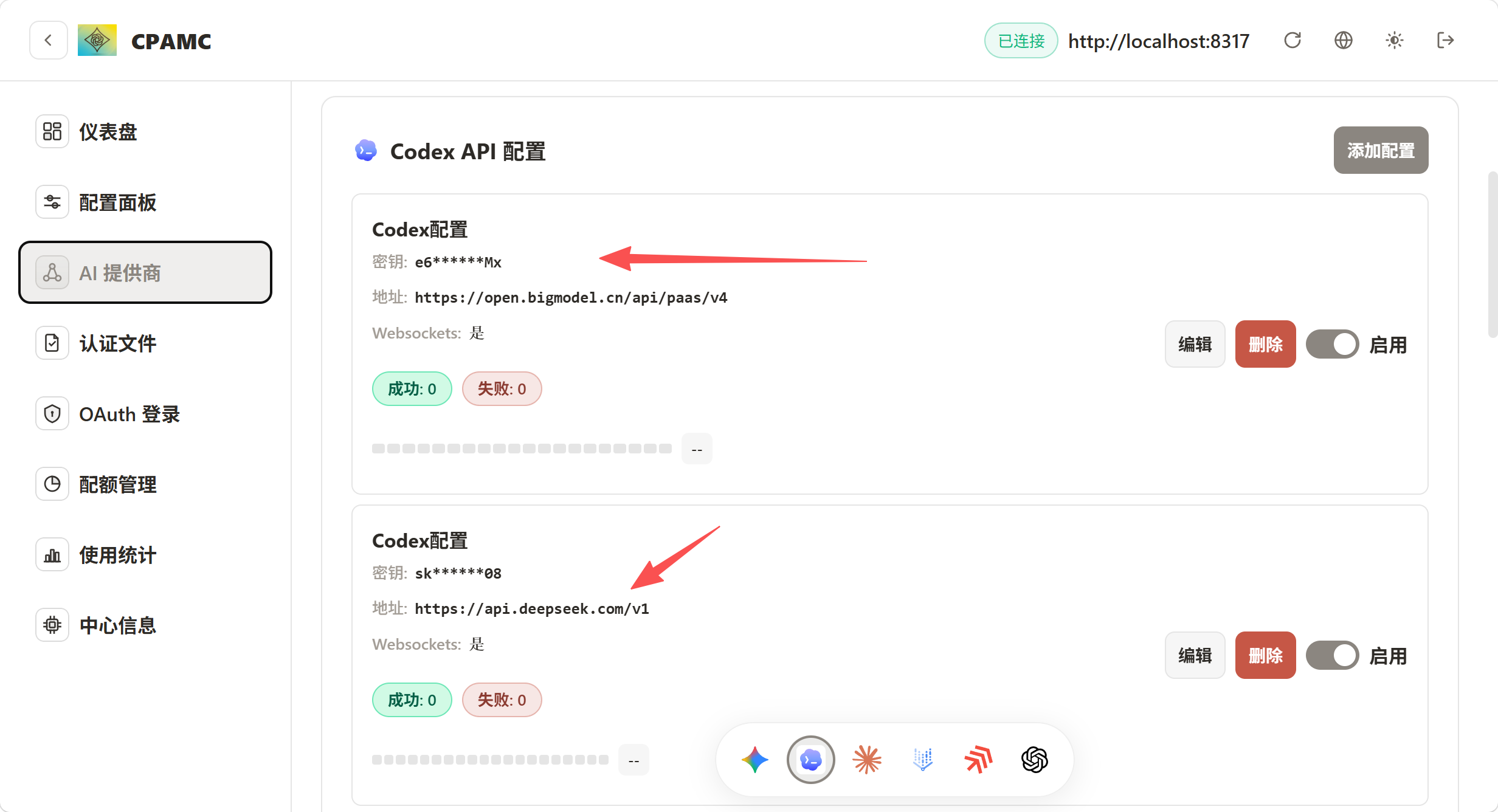The image size is (1498, 812).
Task: Edit the bigmodel Codex config
Action: point(1195,345)
